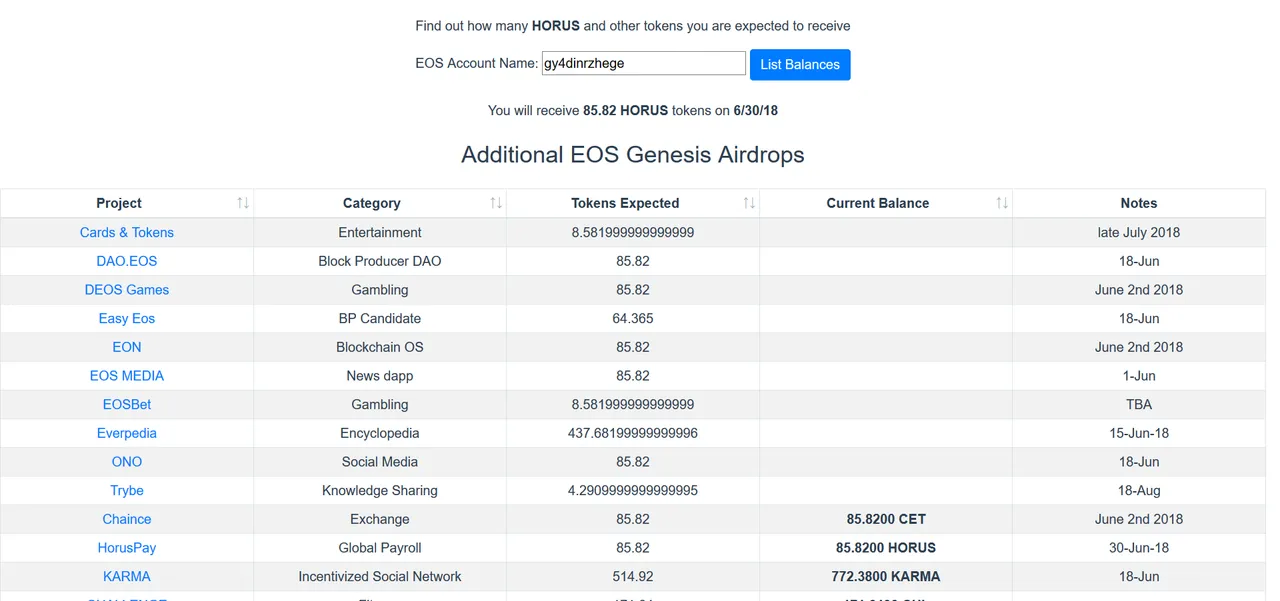Open the KARMA project link
Screen dimensions: 1280x601
click(127, 576)
